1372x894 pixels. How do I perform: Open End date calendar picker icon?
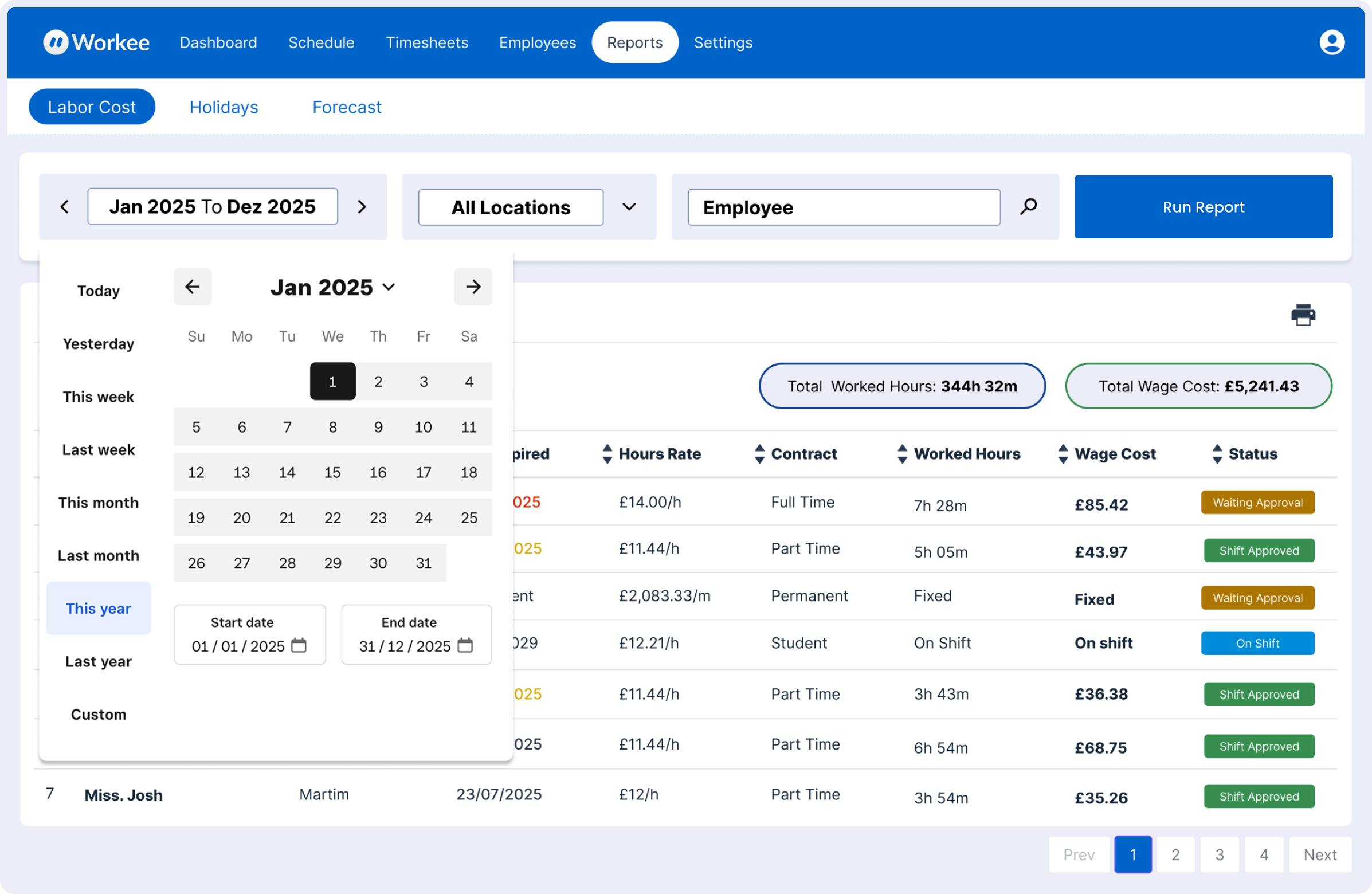(x=465, y=645)
